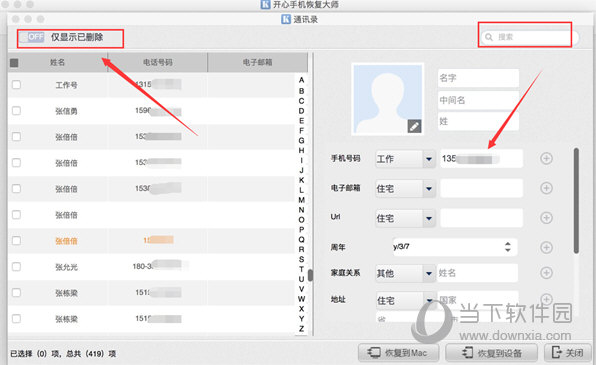Click the plus icon on the 家庭关系 row
Viewport: 596px width, 365px height.
click(x=547, y=273)
